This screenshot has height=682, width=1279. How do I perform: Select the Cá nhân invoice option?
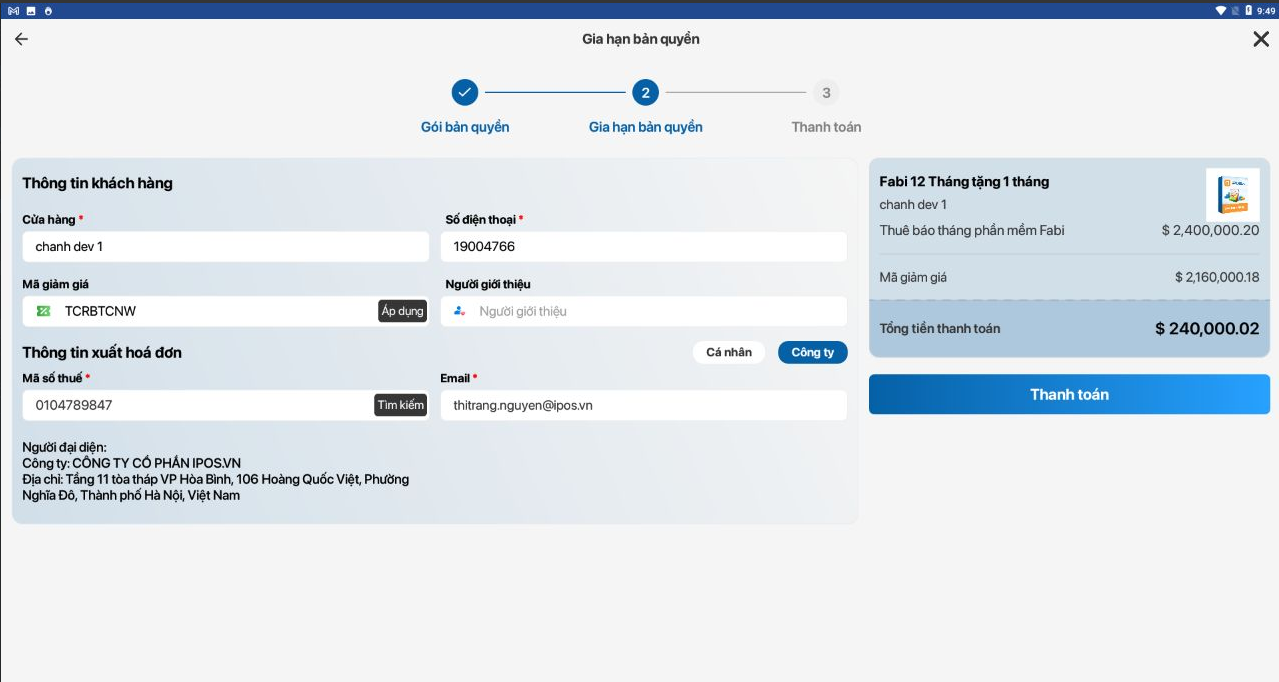728,352
